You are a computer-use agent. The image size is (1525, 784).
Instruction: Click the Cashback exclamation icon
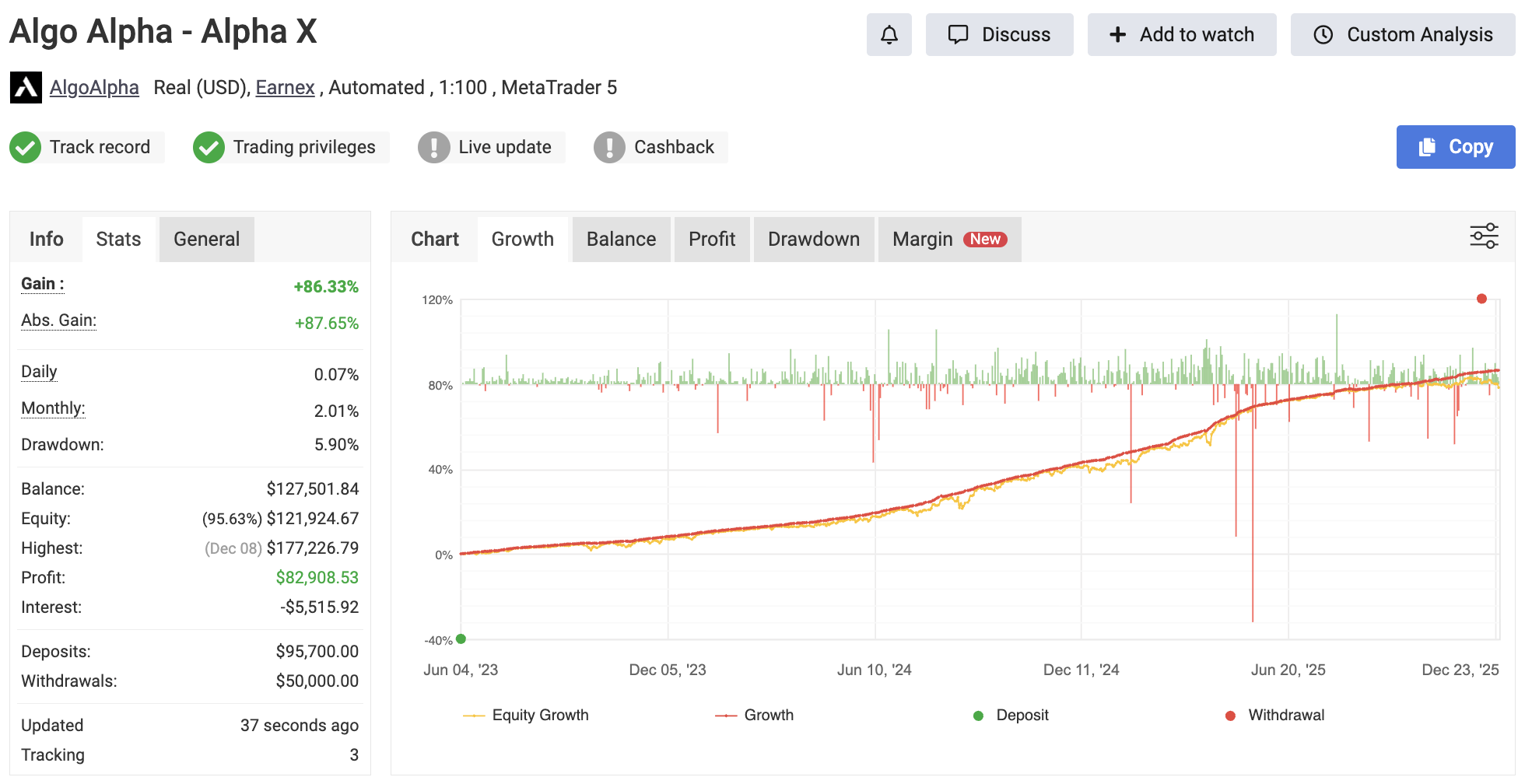click(x=610, y=147)
